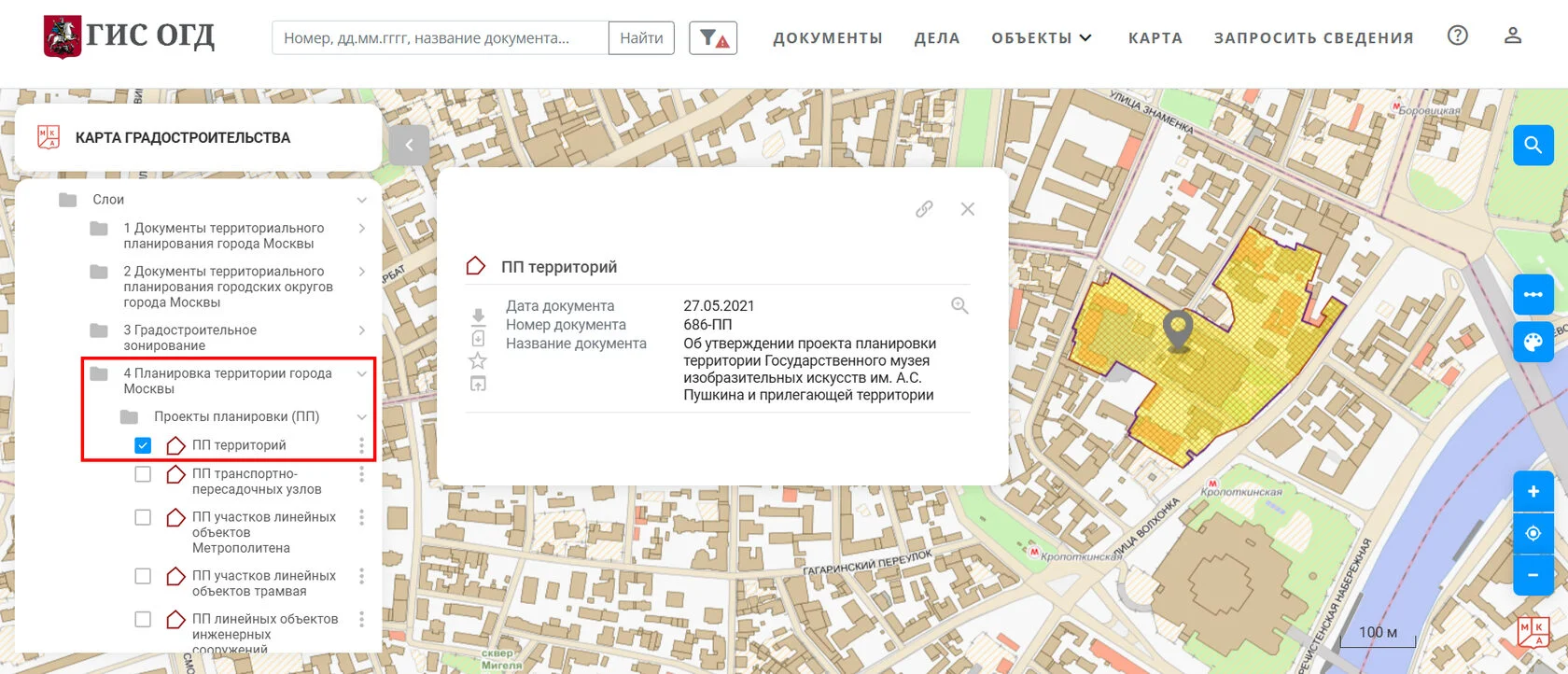Screen dimensions: 1568x674
Task: Center map on my location
Action: click(1533, 533)
